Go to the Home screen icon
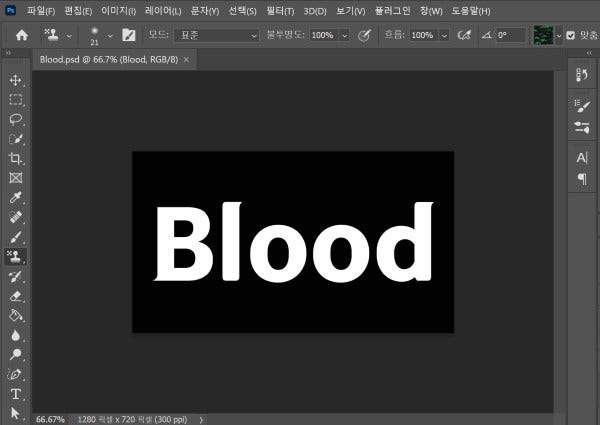 22,35
